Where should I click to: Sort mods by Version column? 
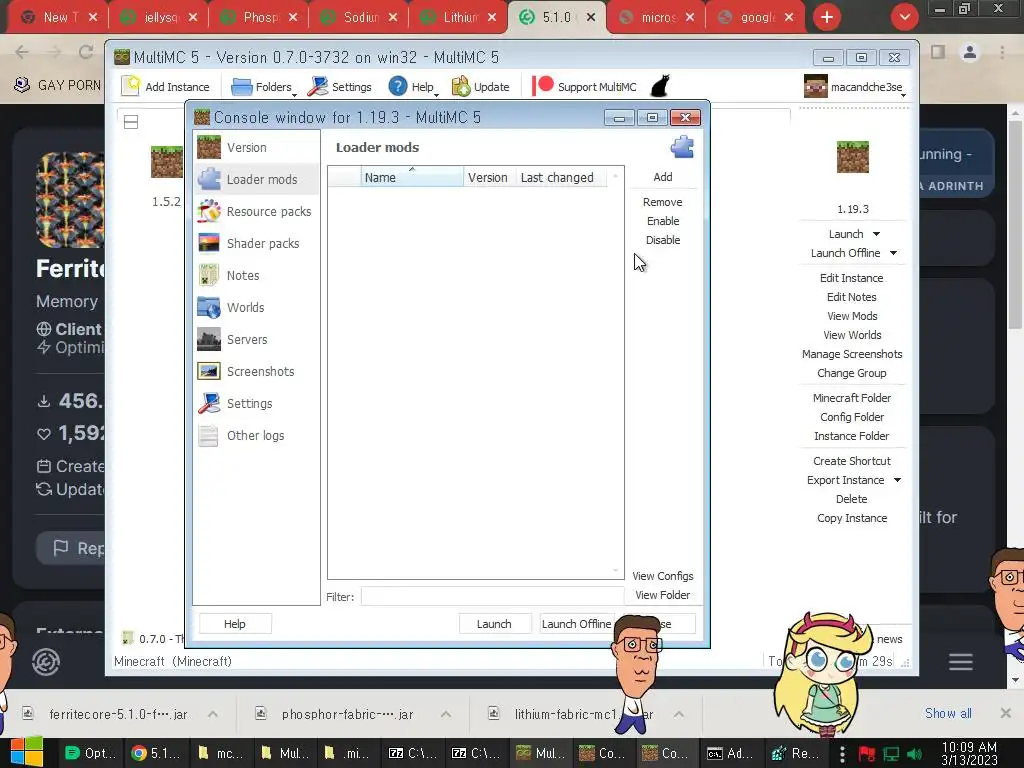488,178
